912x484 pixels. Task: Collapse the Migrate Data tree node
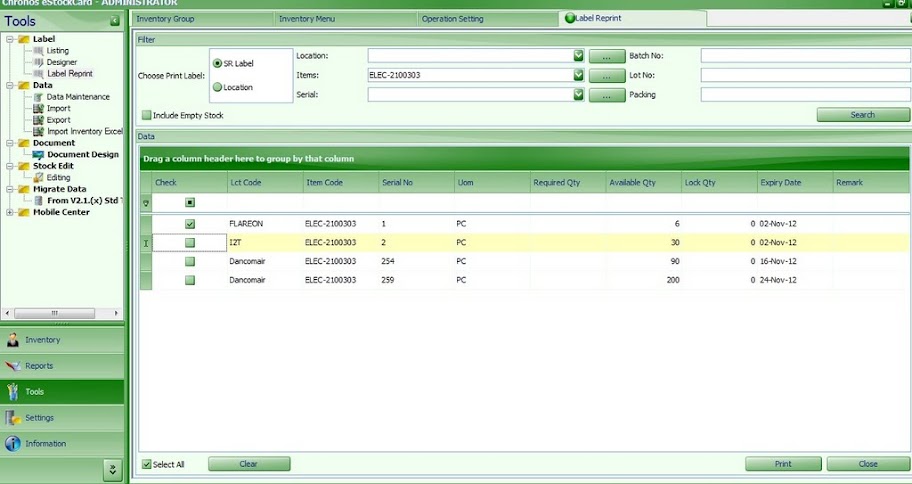[x=10, y=189]
